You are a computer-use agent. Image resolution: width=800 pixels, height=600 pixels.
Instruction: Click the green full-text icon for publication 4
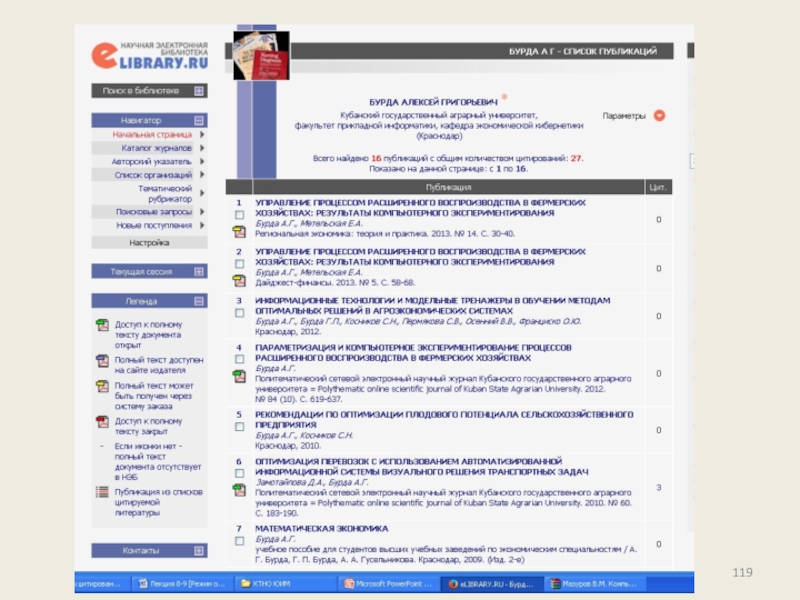(238, 376)
